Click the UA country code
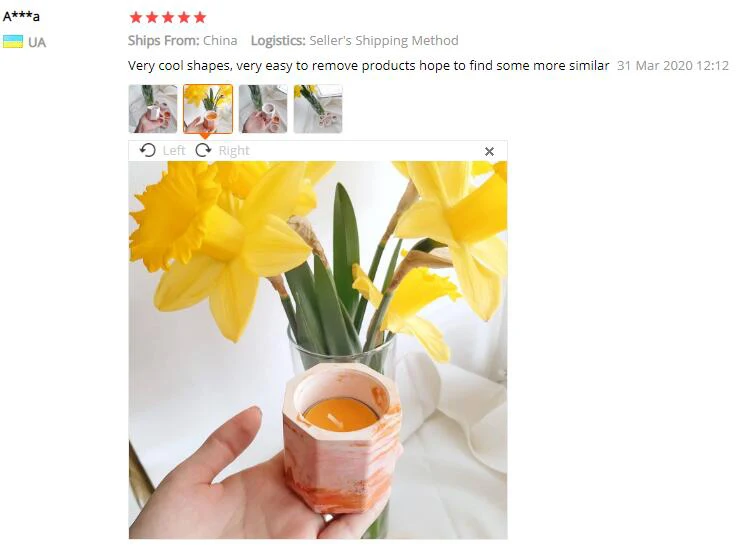The width and height of the screenshot is (743, 551). (37, 43)
